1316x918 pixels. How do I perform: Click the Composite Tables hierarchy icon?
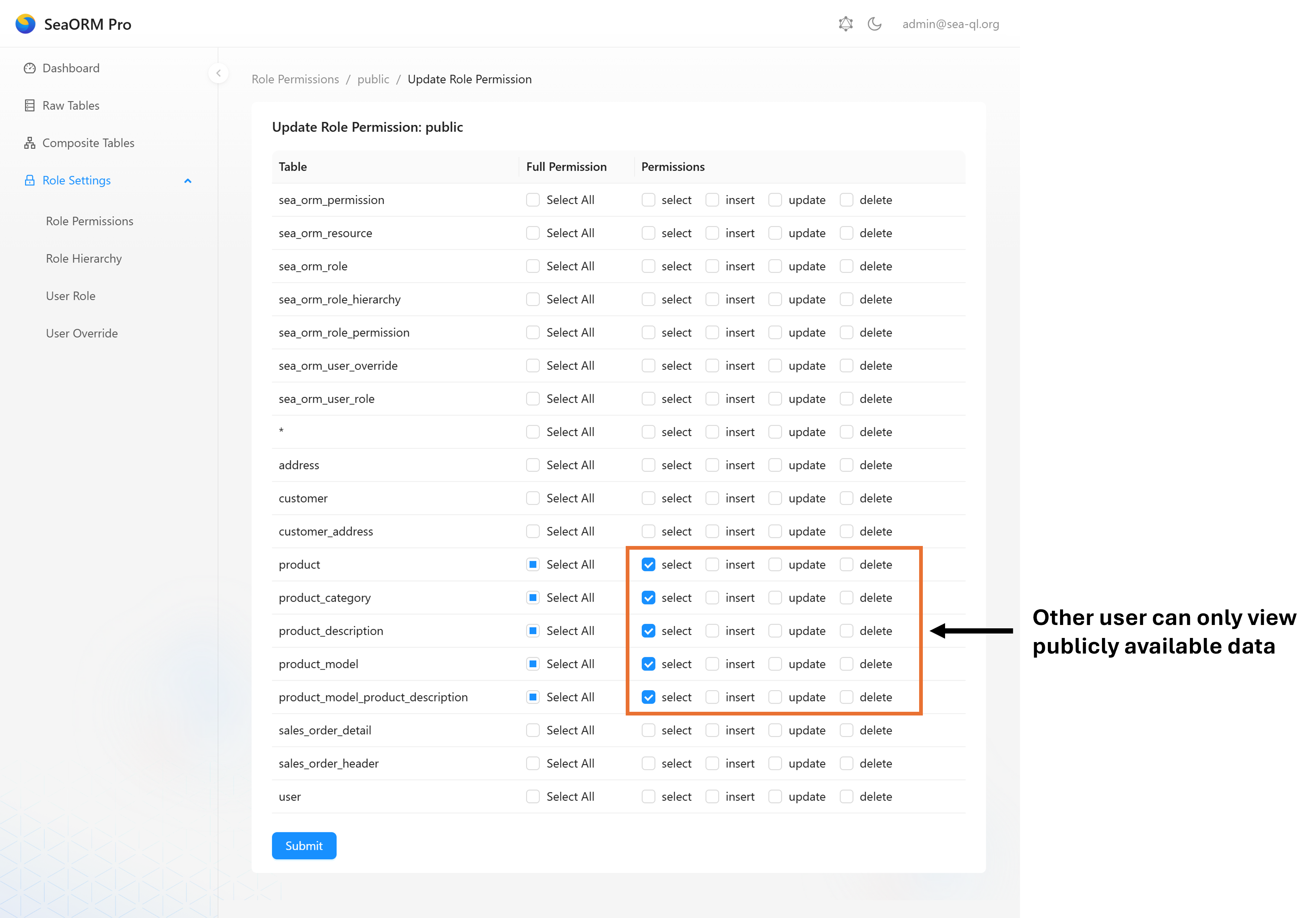click(x=30, y=143)
